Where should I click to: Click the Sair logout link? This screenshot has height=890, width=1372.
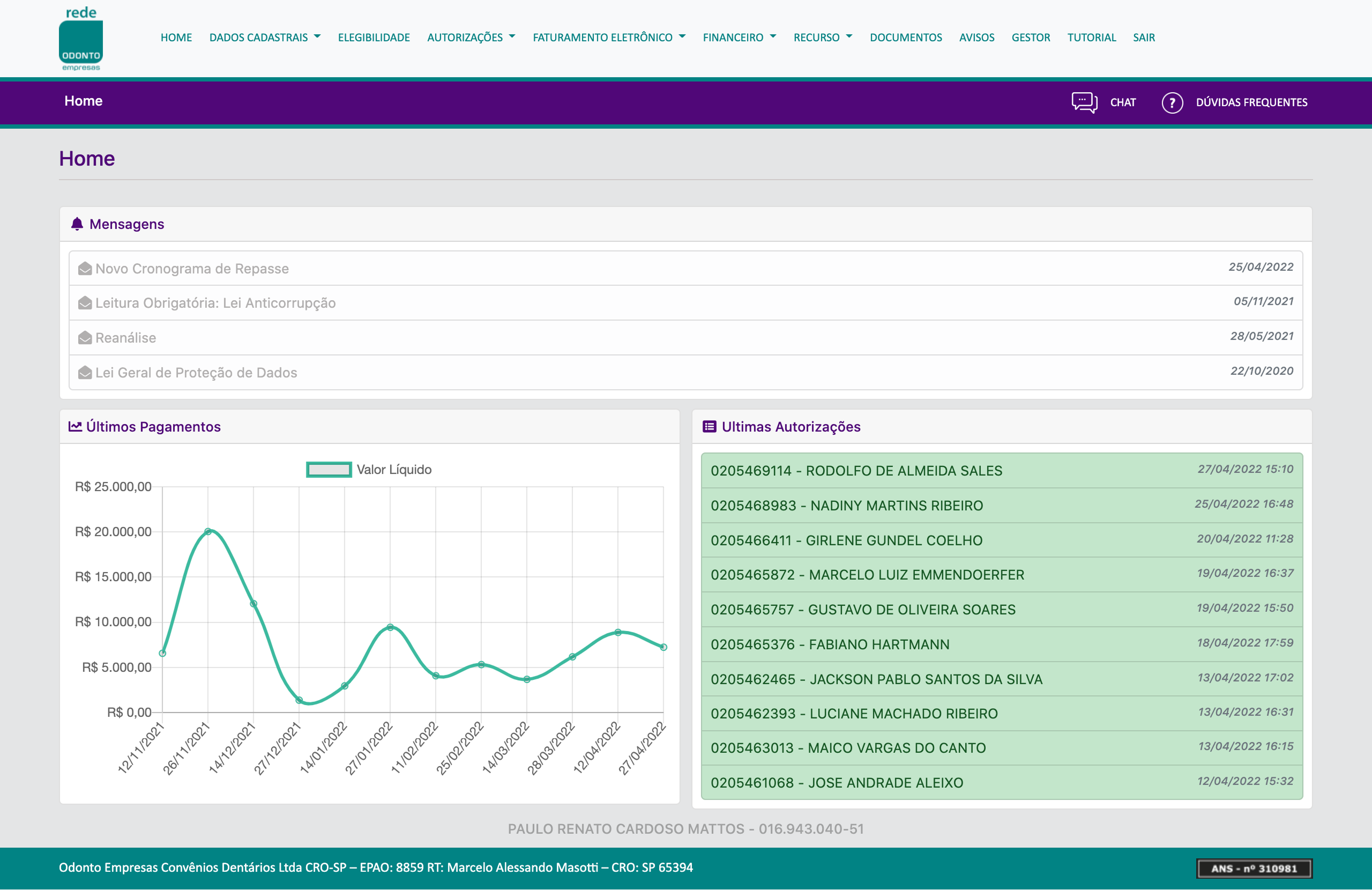tap(1144, 38)
